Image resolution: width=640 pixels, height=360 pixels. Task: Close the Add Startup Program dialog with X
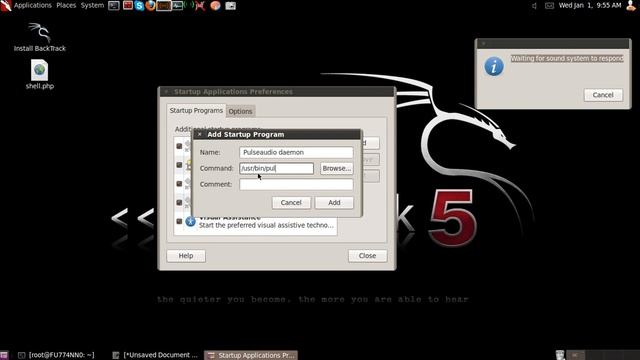coord(200,134)
